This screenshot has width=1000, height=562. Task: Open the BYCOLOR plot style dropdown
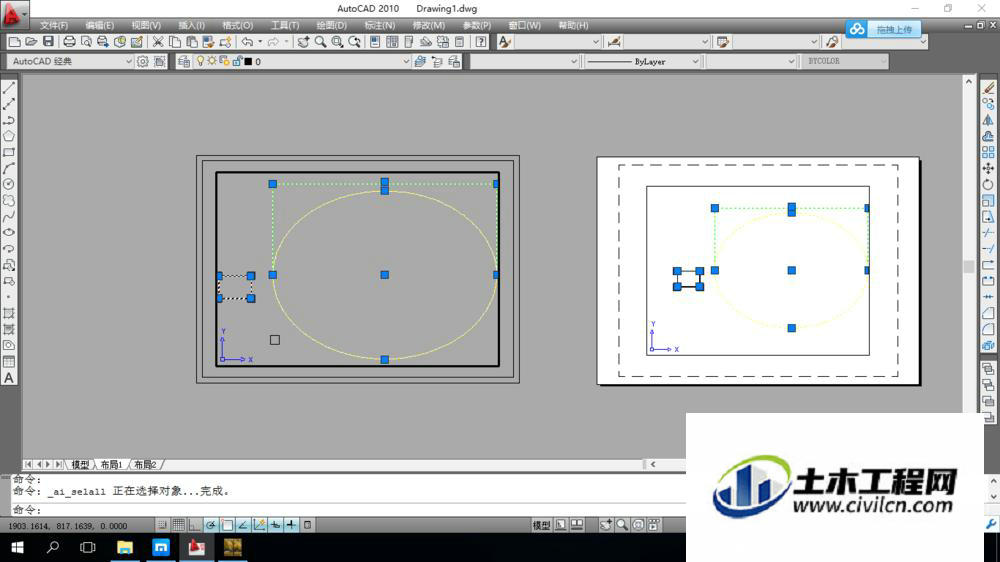click(x=883, y=61)
